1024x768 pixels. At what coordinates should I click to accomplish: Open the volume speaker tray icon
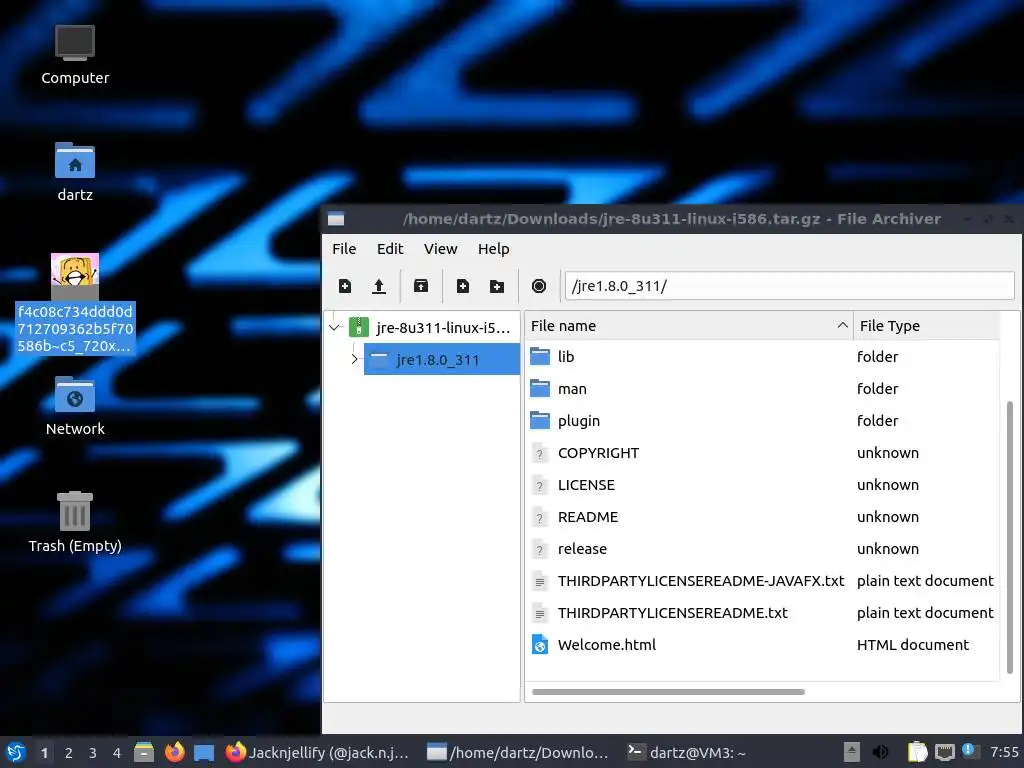(x=880, y=752)
